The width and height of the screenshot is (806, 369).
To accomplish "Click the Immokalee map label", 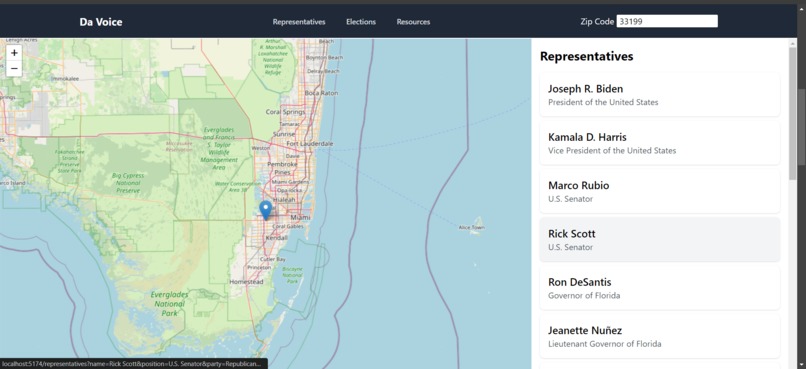I will pos(65,79).
